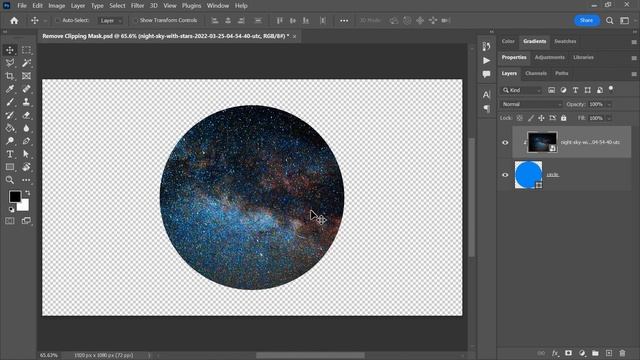The width and height of the screenshot is (640, 360).
Task: Reset default foreground and background colors
Action: click(11, 209)
